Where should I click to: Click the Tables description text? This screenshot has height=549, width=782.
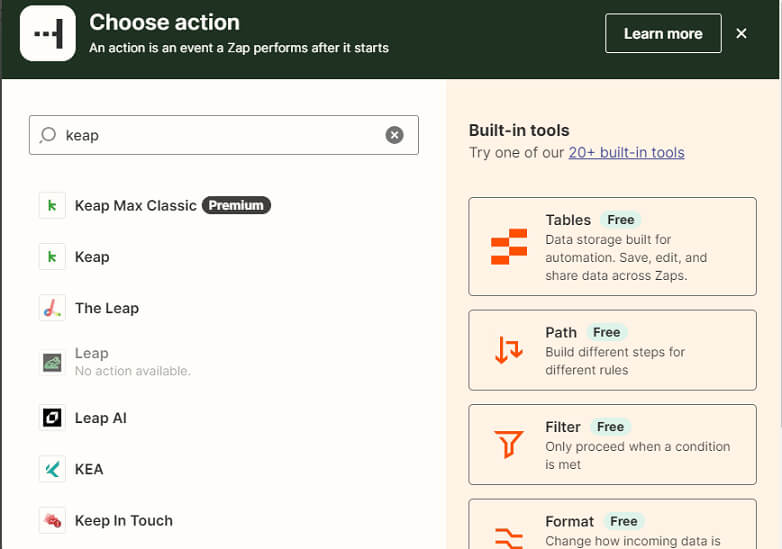[626, 258]
